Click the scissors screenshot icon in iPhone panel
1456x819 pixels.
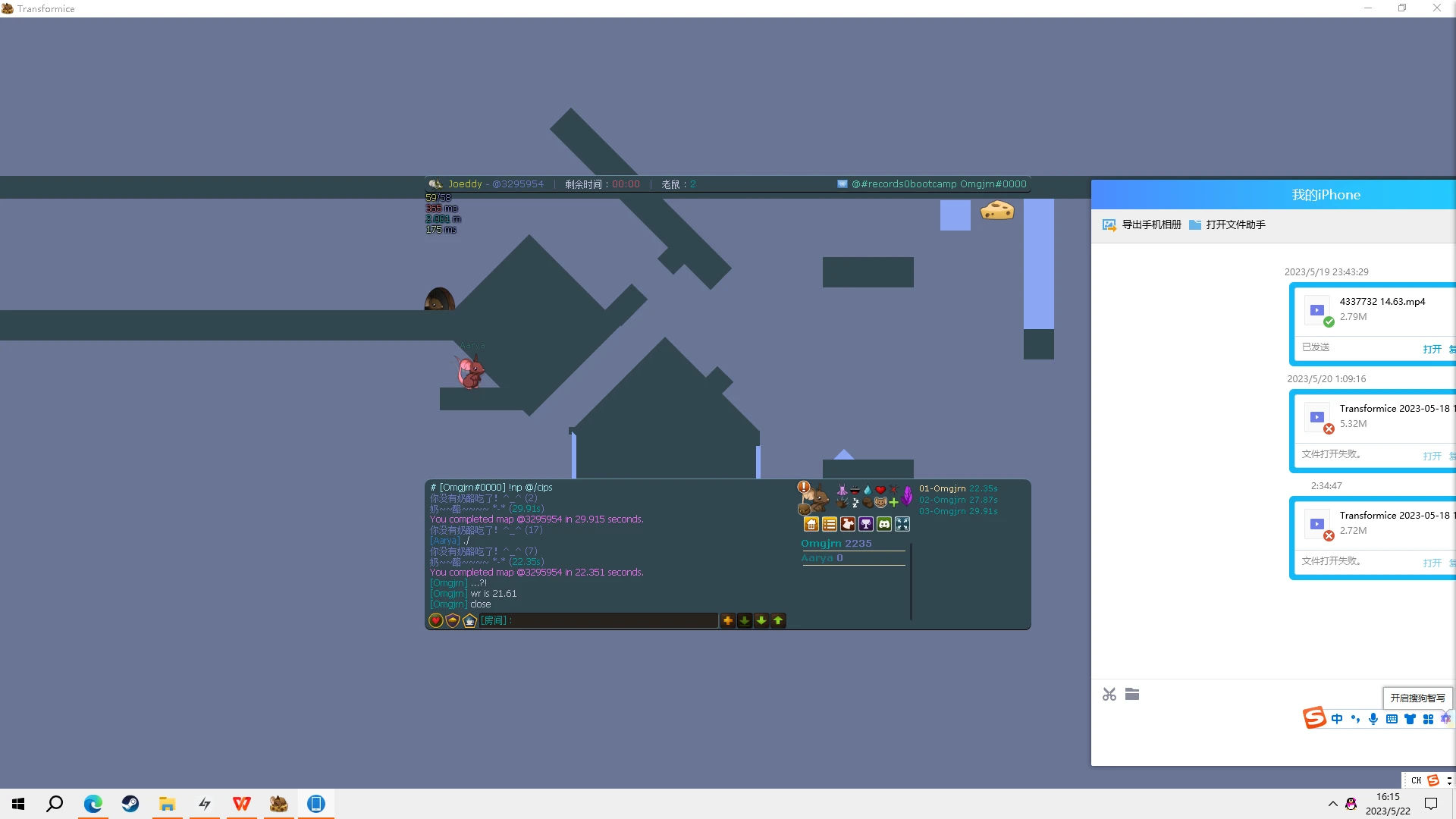1109,695
